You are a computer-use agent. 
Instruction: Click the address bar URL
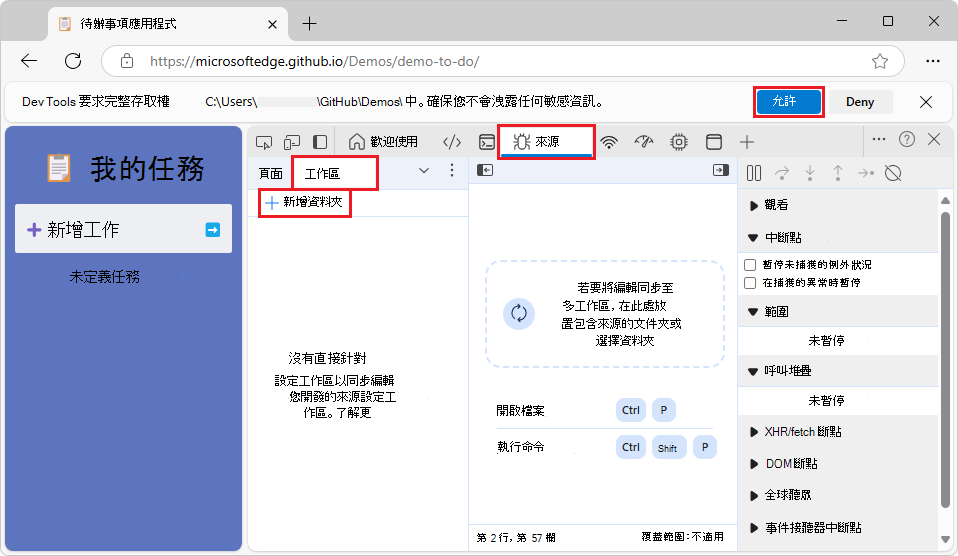pyautogui.click(x=314, y=62)
